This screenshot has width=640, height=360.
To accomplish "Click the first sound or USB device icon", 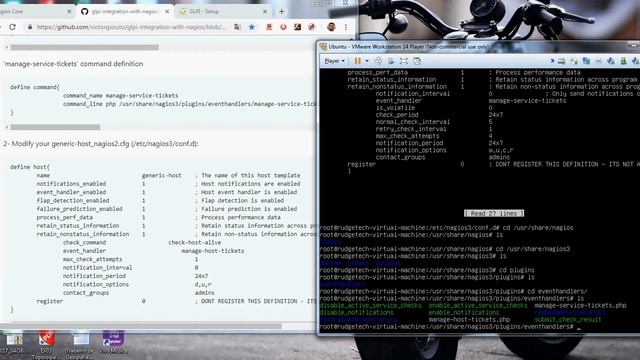I will coord(611,61).
